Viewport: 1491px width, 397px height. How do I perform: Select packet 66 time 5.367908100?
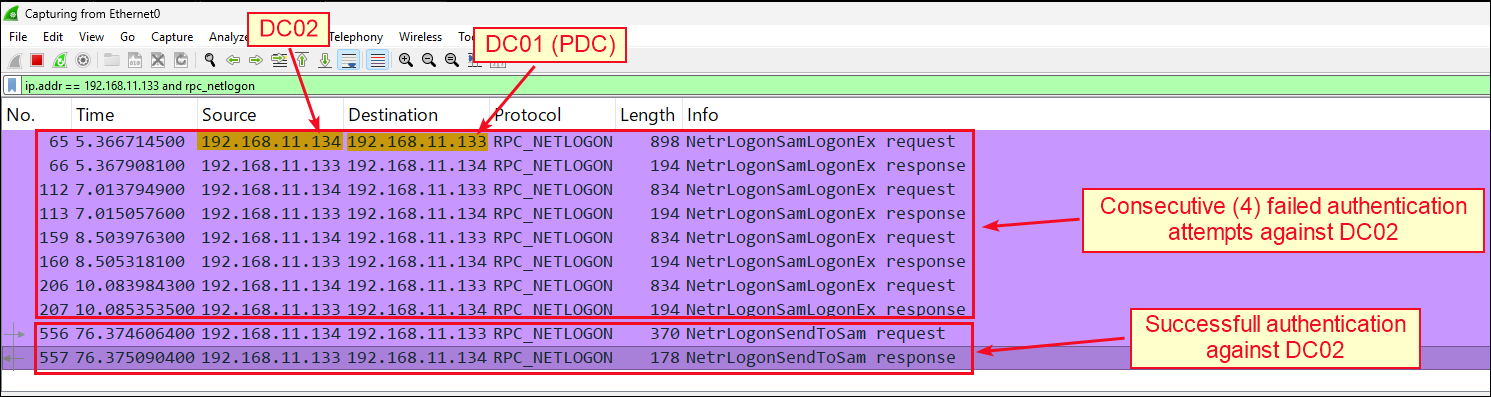(x=130, y=166)
